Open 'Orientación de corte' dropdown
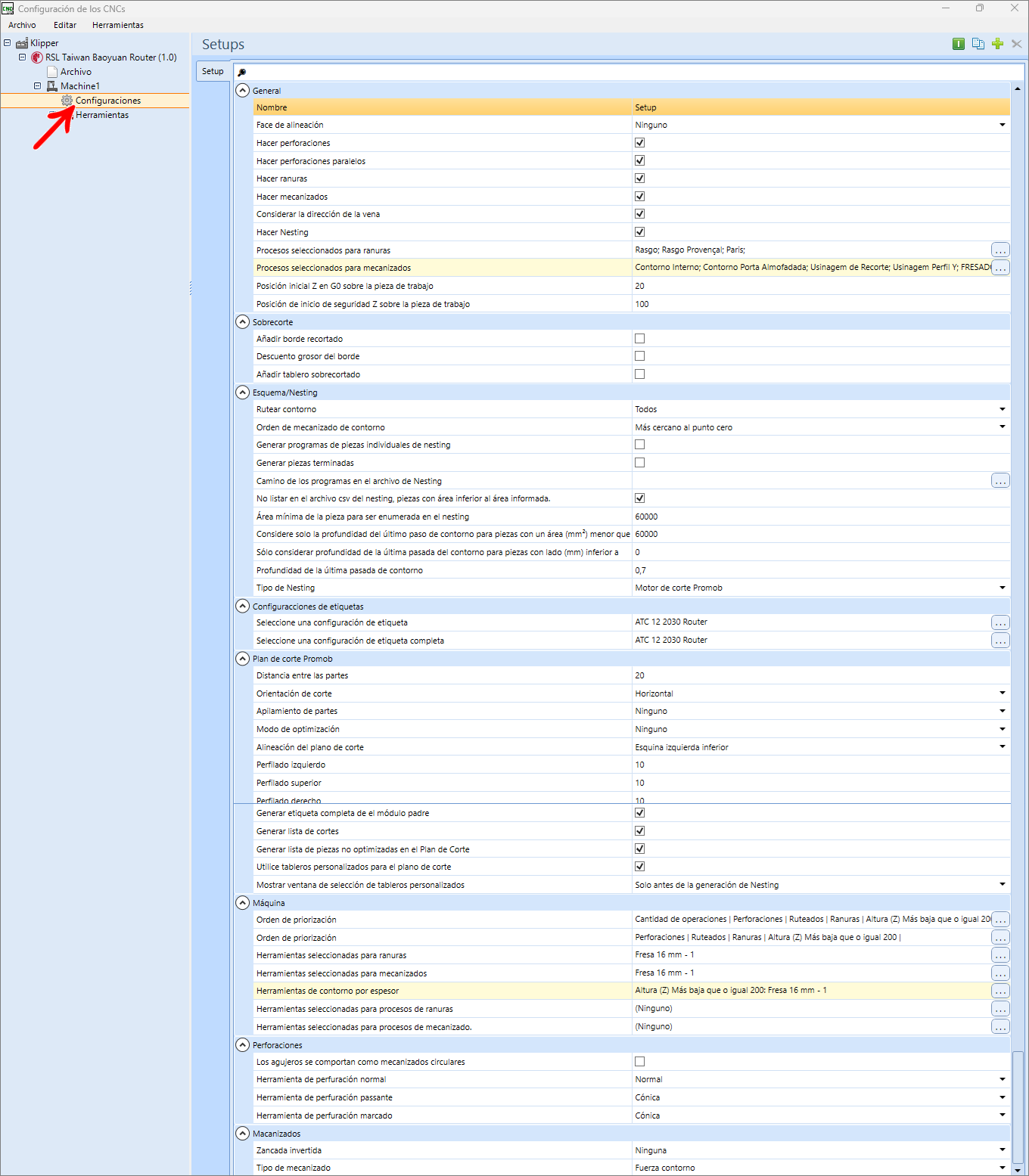Screen dimensions: 1029x1176 tap(1002, 693)
